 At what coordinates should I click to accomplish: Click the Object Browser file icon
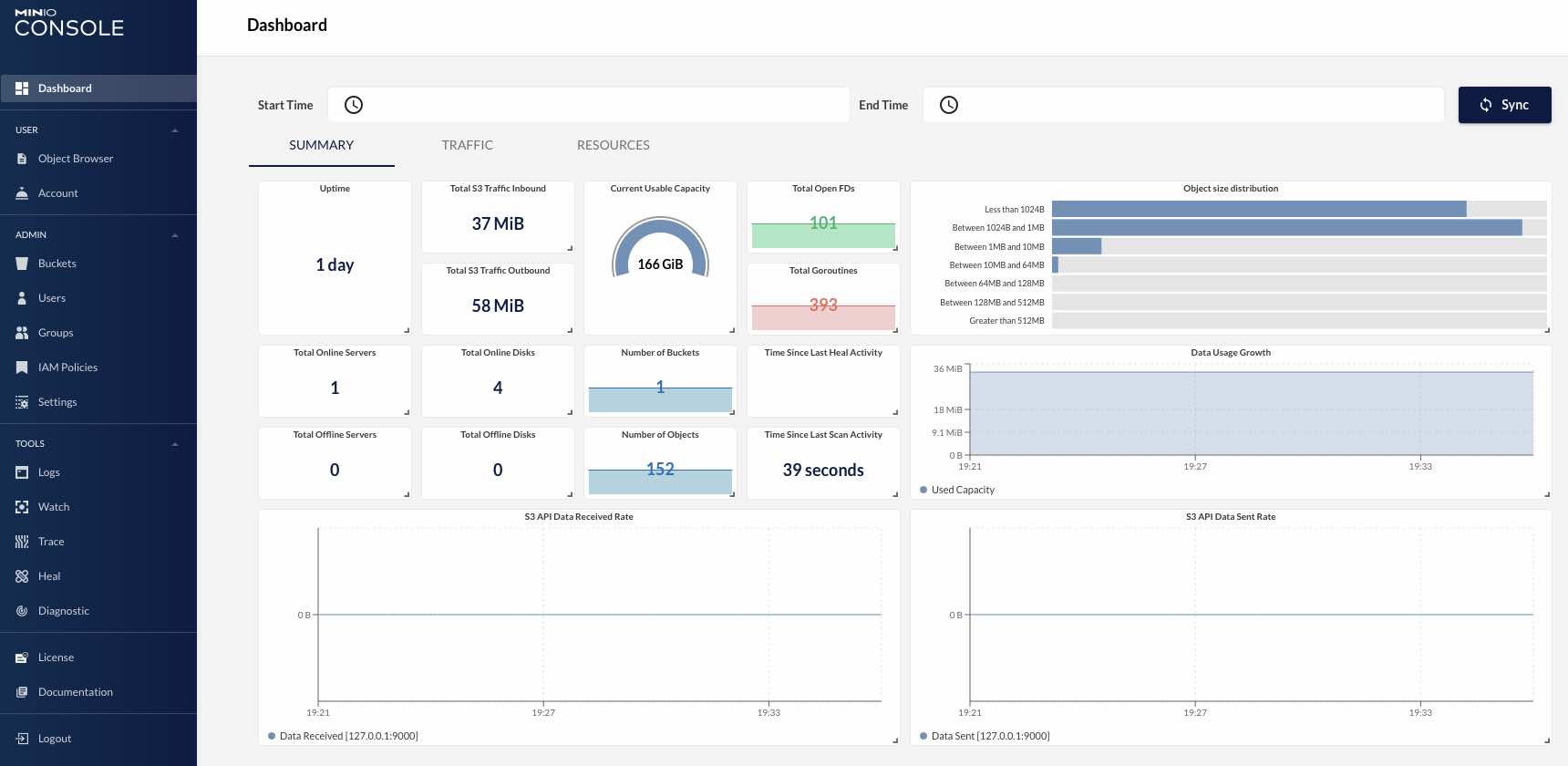click(x=22, y=159)
